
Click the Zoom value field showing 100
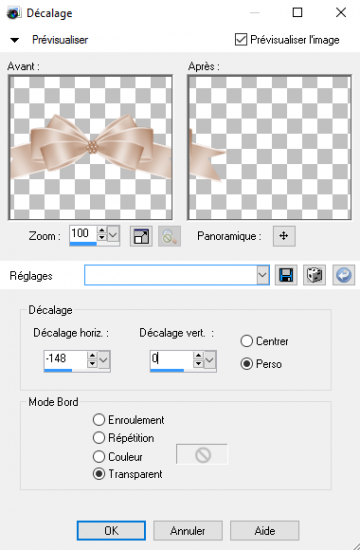83,234
